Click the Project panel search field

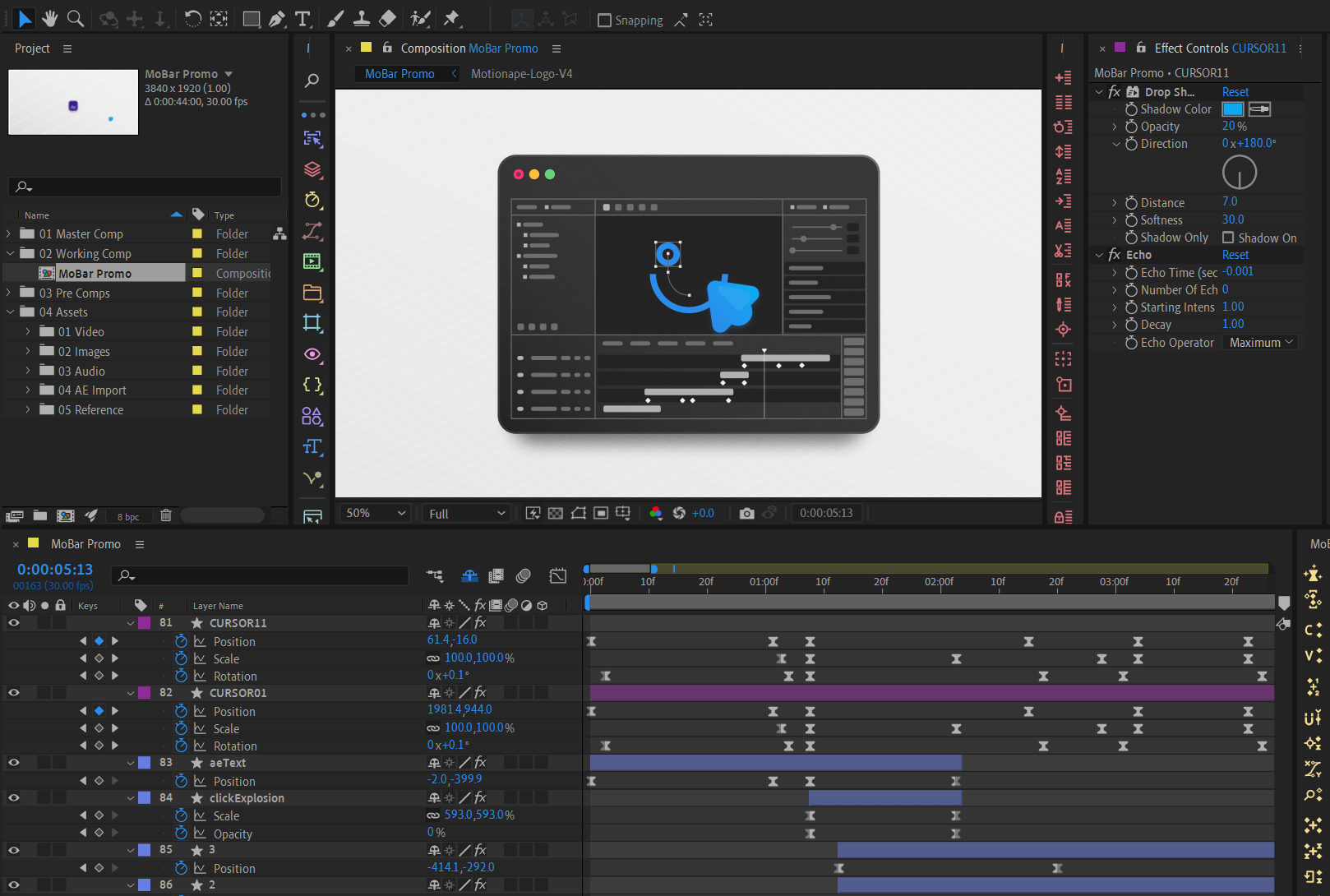click(145, 187)
